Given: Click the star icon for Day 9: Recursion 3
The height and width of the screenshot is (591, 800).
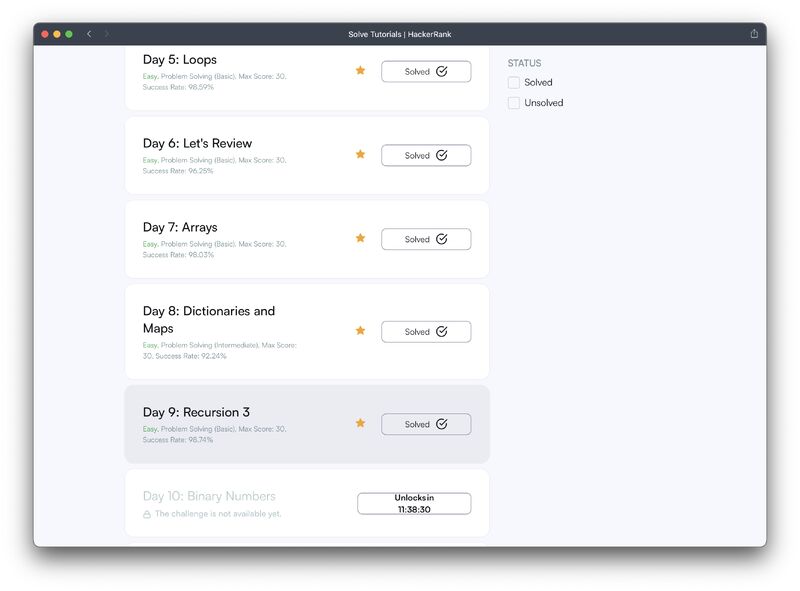Looking at the screenshot, I should pyautogui.click(x=360, y=423).
